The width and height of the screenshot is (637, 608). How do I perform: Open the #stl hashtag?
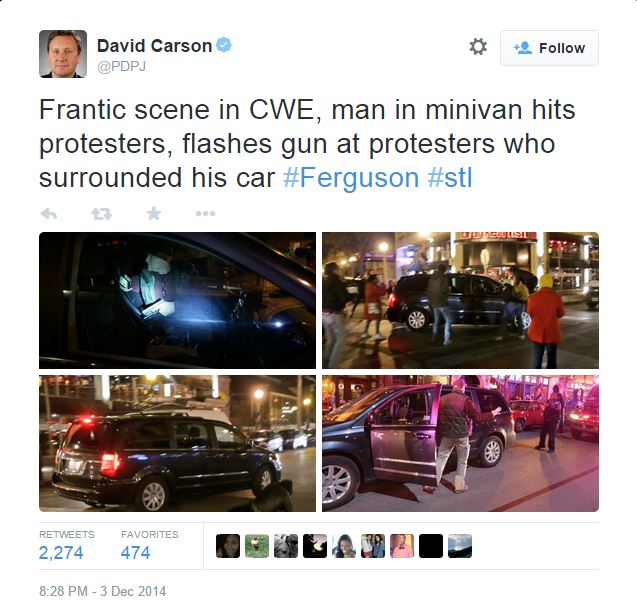[x=450, y=178]
